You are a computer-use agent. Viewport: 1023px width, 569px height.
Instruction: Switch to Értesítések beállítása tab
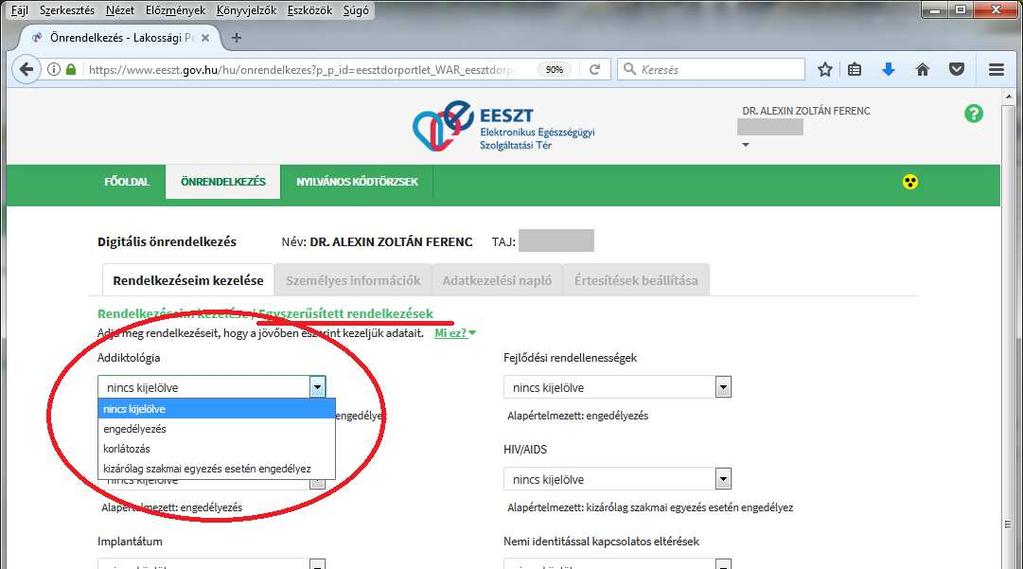pyautogui.click(x=636, y=280)
